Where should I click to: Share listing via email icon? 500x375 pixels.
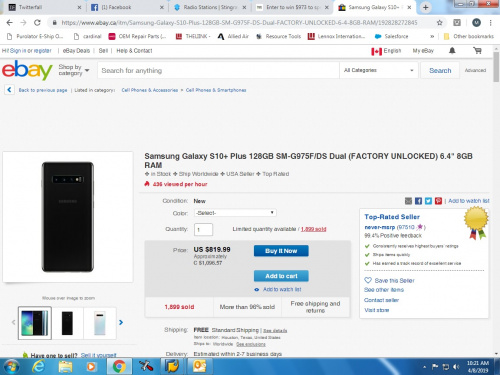point(408,201)
